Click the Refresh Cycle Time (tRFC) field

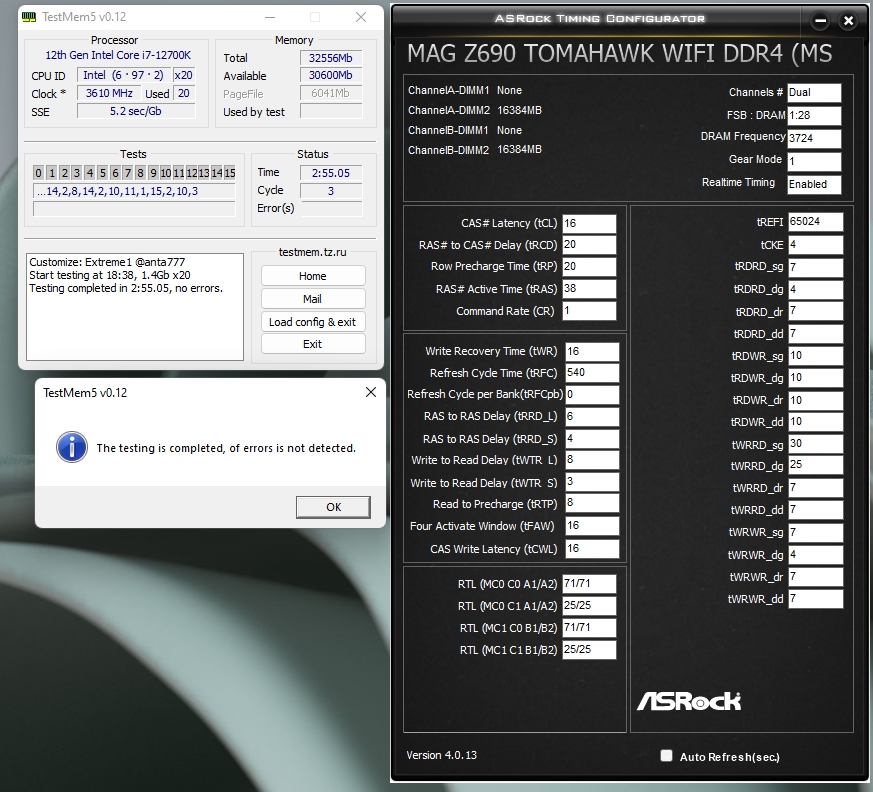[x=592, y=373]
